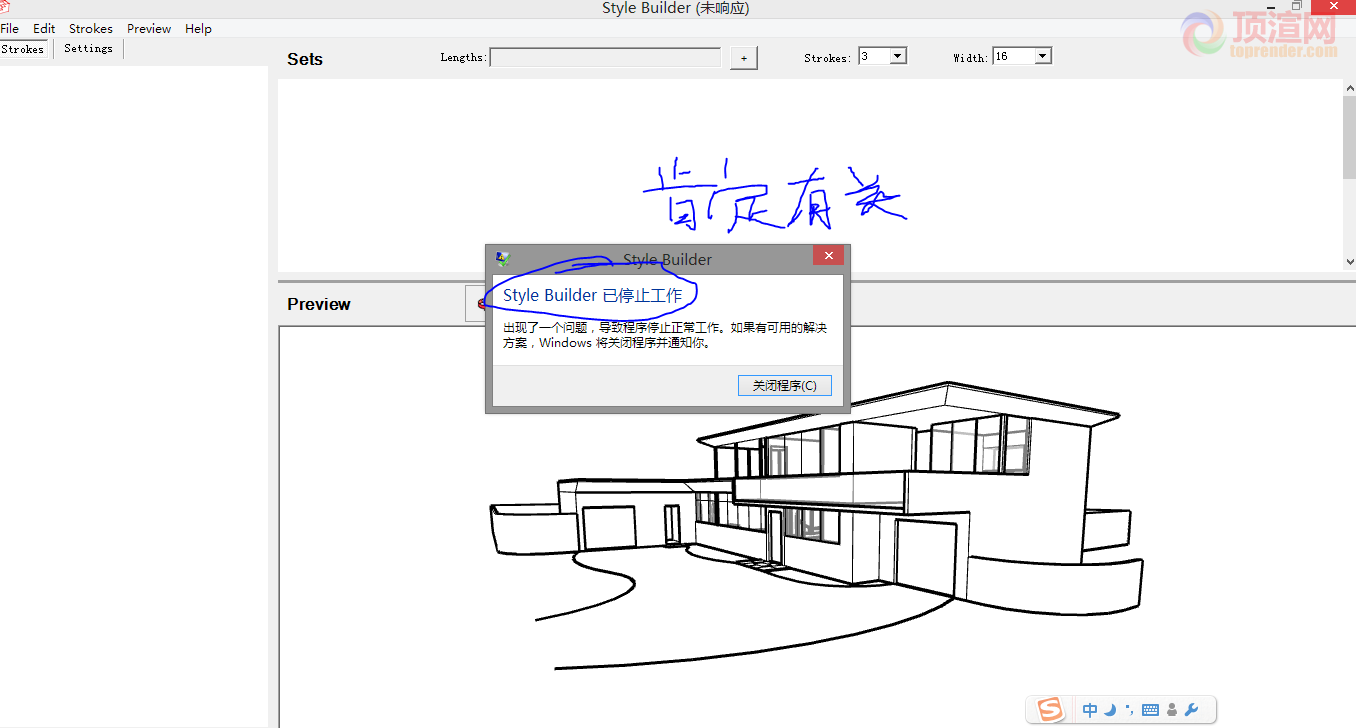Click the house sketch in Preview area

click(815, 525)
